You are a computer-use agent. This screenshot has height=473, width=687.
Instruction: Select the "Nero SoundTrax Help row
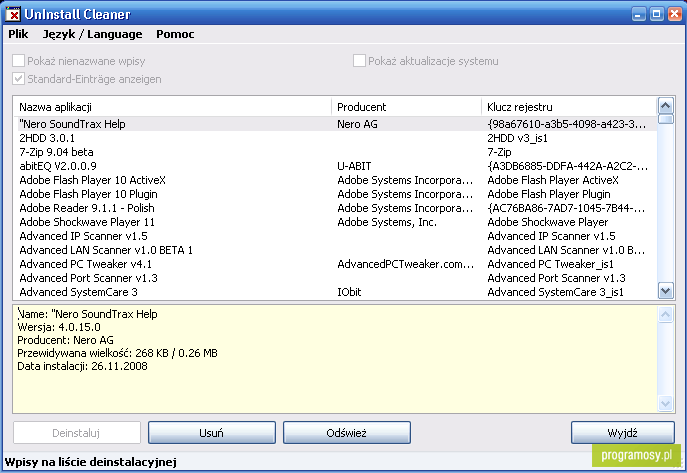[335, 124]
